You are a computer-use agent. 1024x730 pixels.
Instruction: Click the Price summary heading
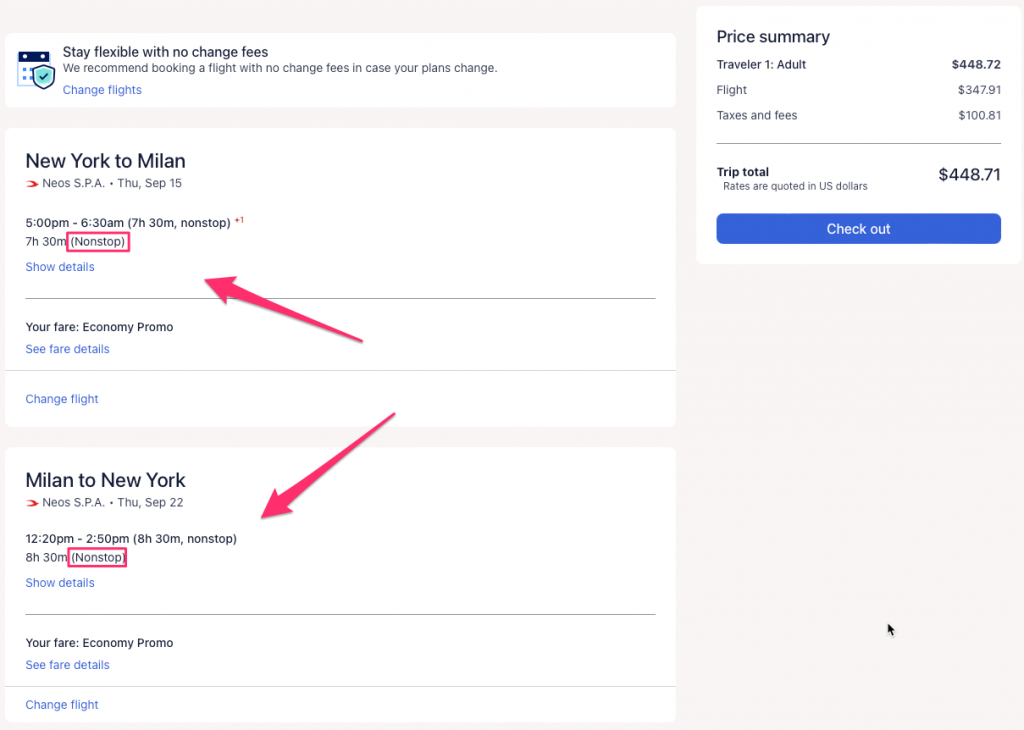[773, 37]
